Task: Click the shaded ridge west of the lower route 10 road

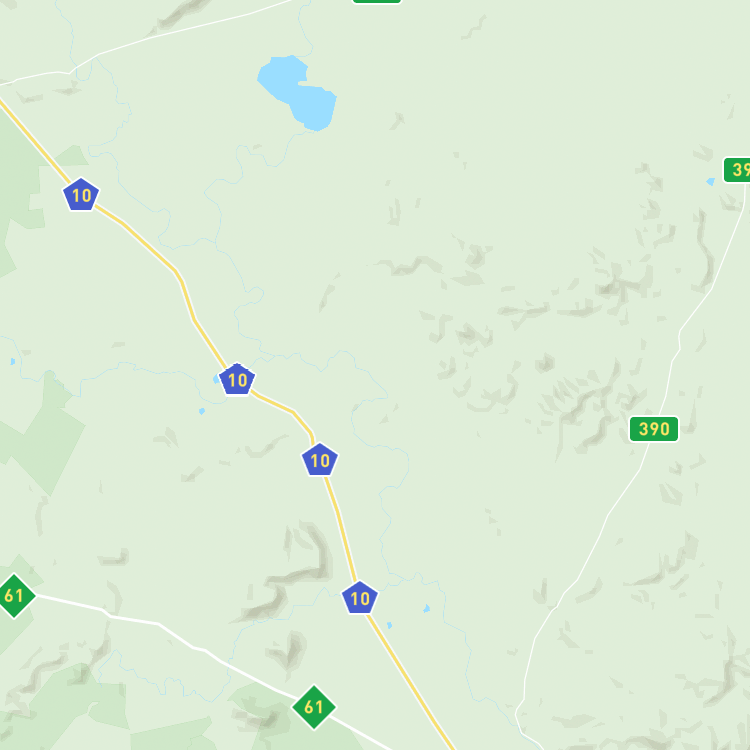Action: [x=292, y=569]
